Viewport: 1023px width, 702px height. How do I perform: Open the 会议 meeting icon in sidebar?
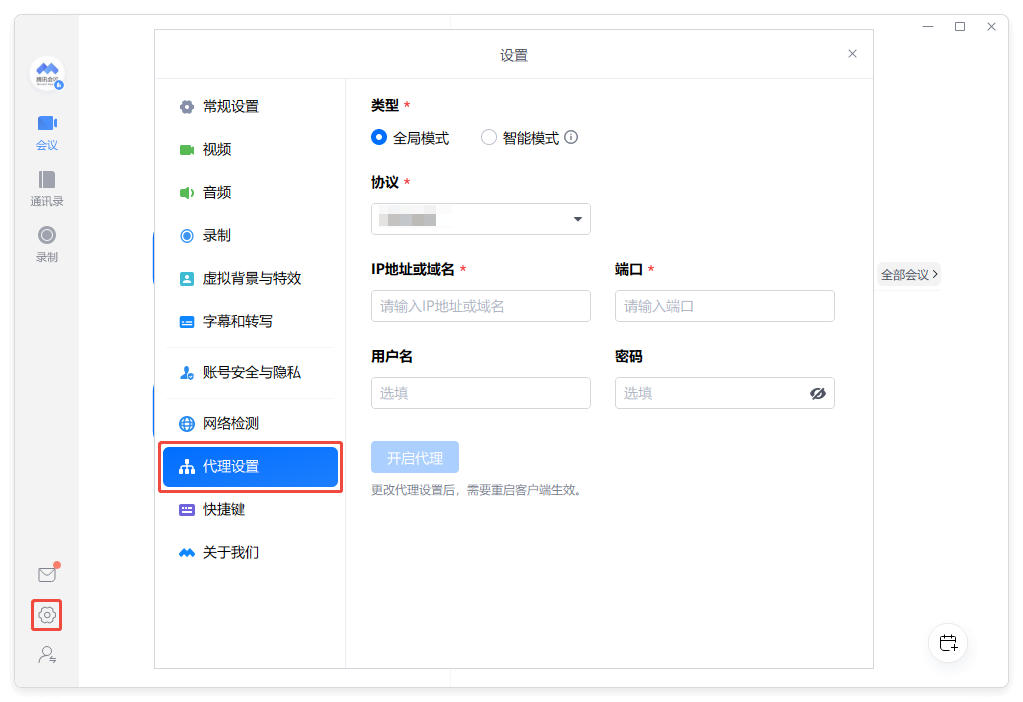[47, 132]
